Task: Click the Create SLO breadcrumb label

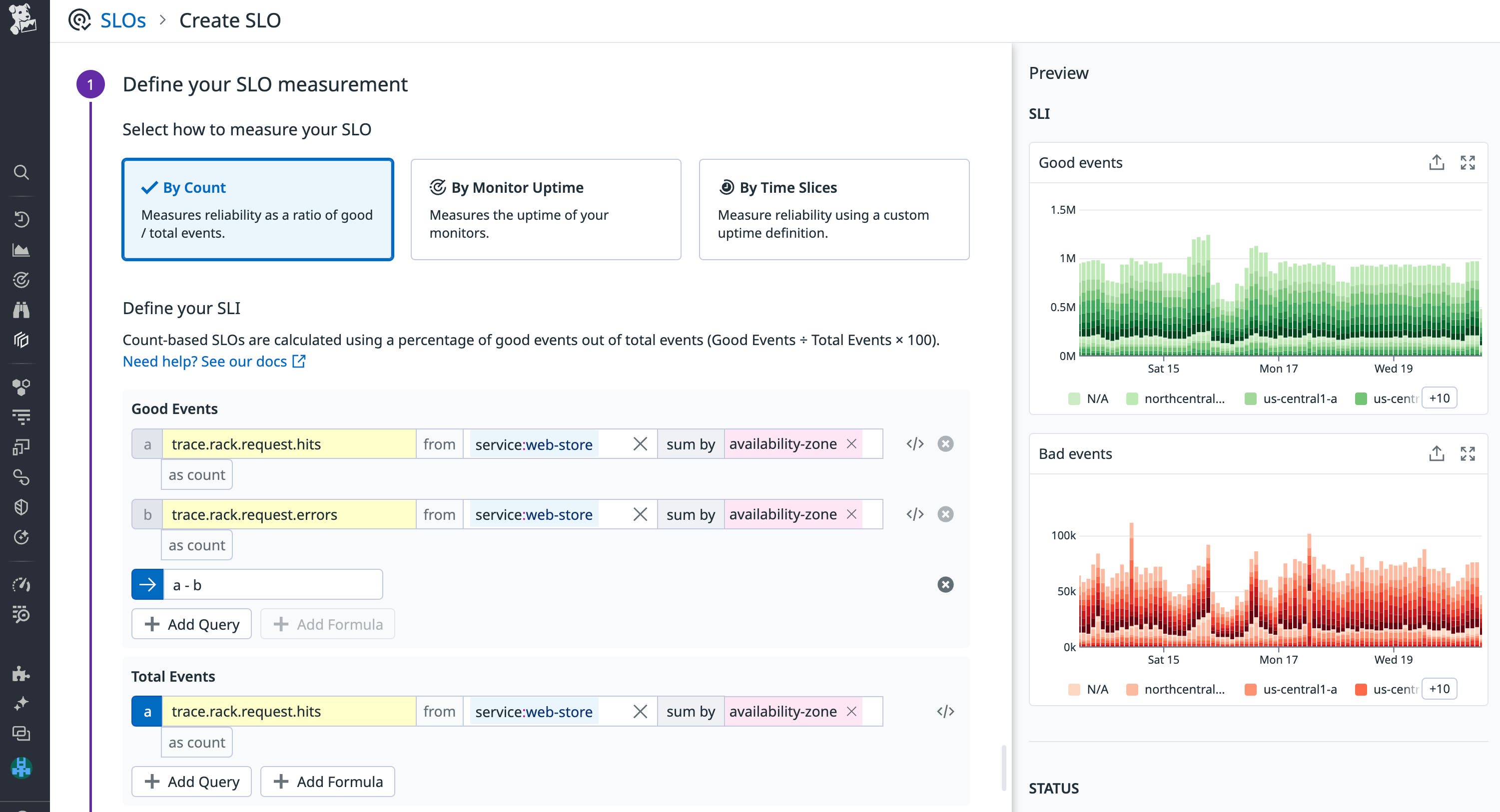Action: [230, 20]
